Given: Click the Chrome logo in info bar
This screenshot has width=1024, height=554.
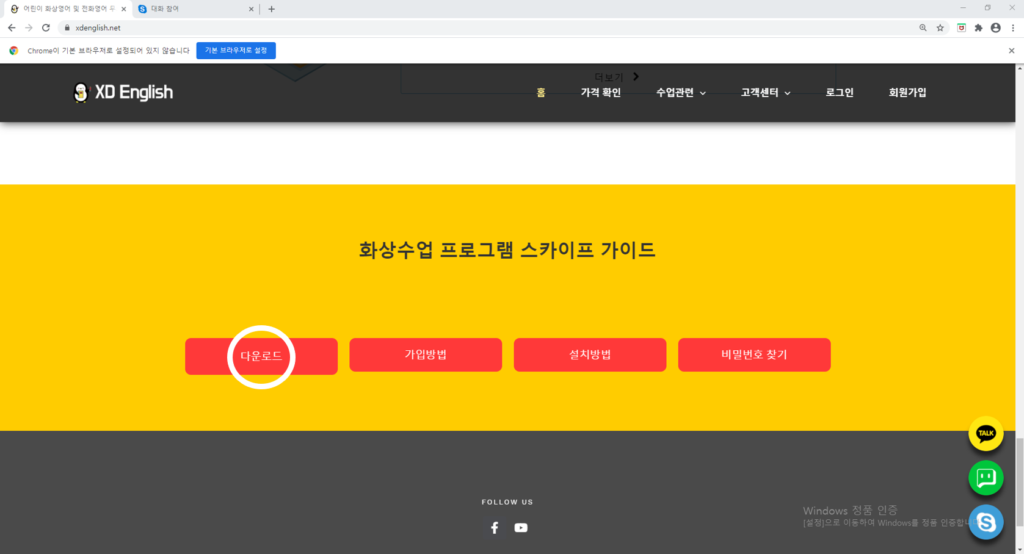Looking at the screenshot, I should pyautogui.click(x=14, y=50).
